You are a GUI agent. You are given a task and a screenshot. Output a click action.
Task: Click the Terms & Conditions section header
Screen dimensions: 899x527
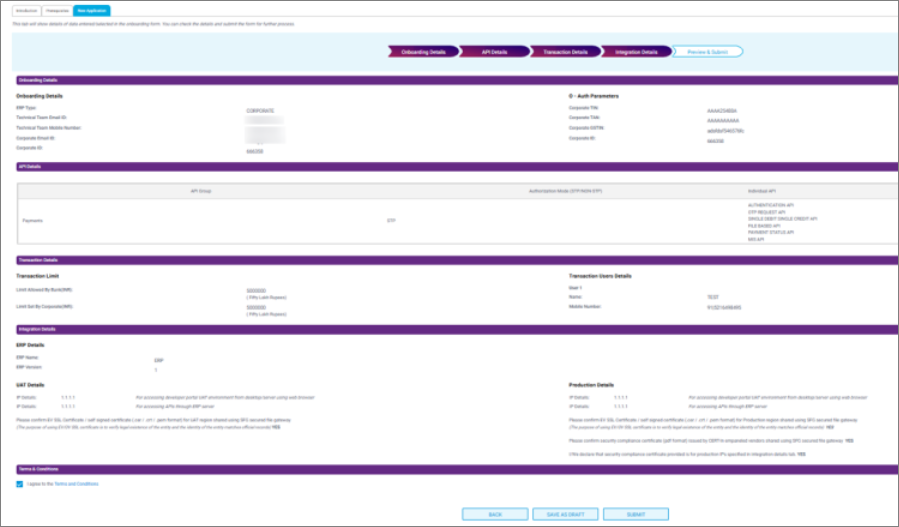38,468
